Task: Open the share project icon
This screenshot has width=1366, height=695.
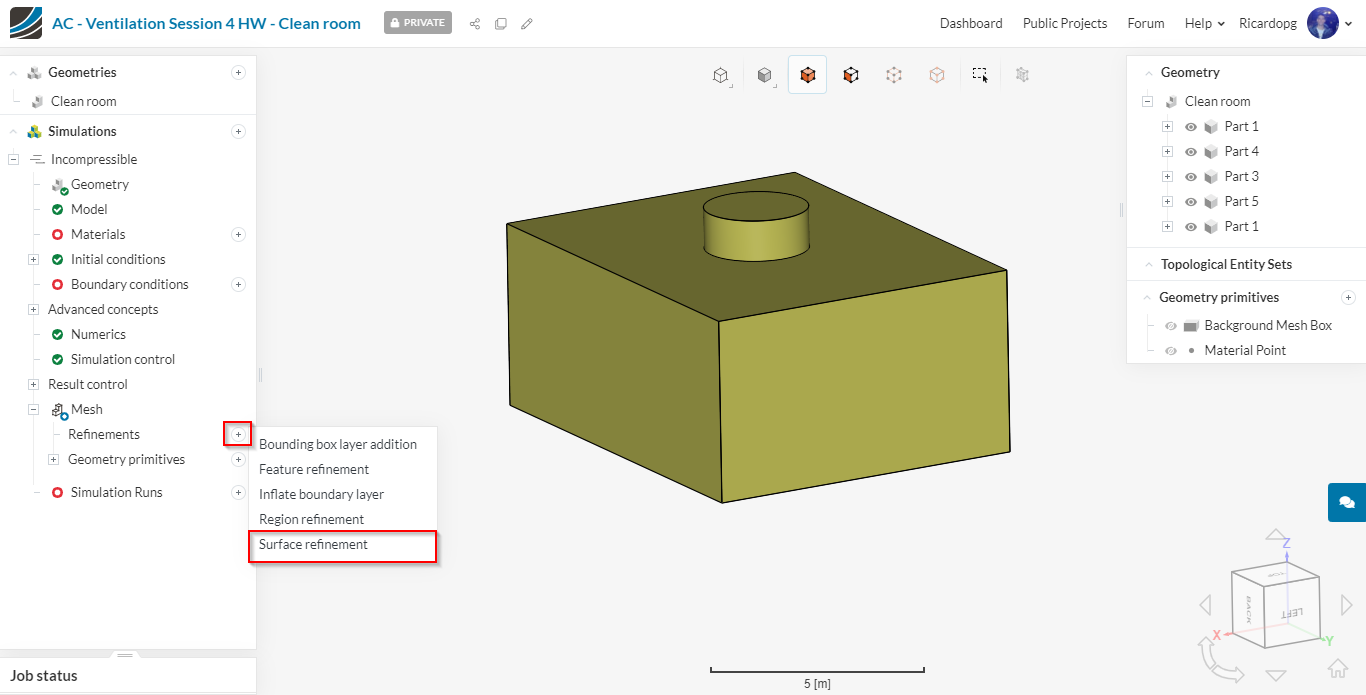Action: coord(475,23)
